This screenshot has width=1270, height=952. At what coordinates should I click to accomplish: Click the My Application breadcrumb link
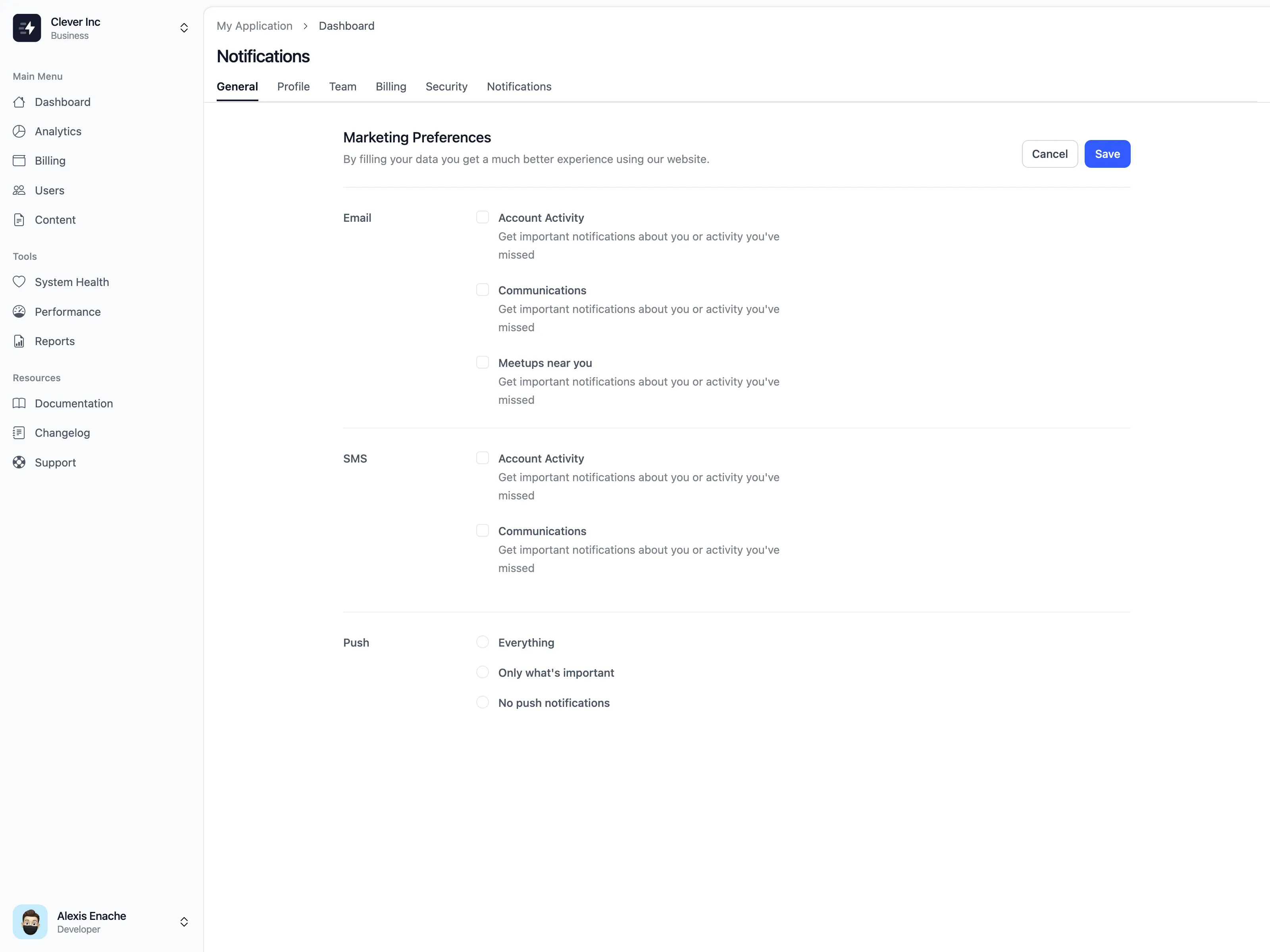254,26
